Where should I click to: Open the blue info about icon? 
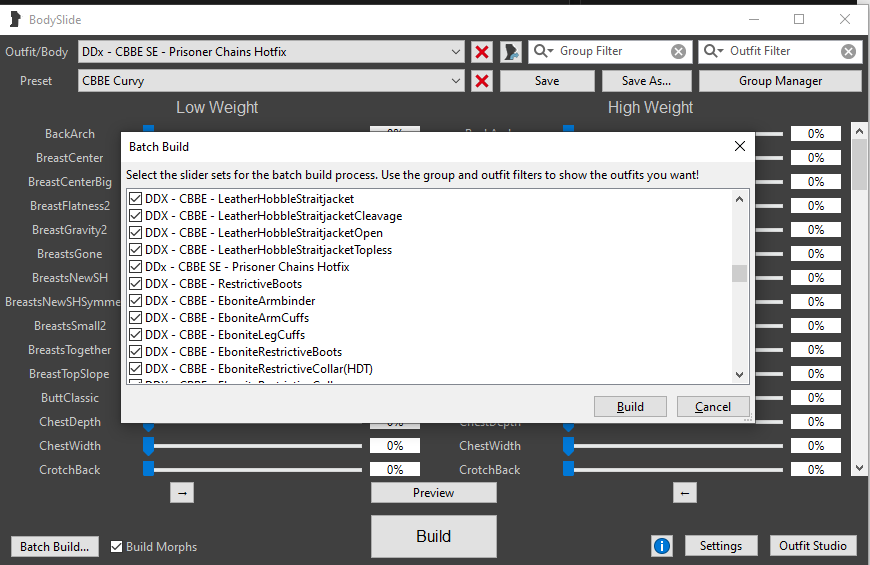pyautogui.click(x=661, y=546)
